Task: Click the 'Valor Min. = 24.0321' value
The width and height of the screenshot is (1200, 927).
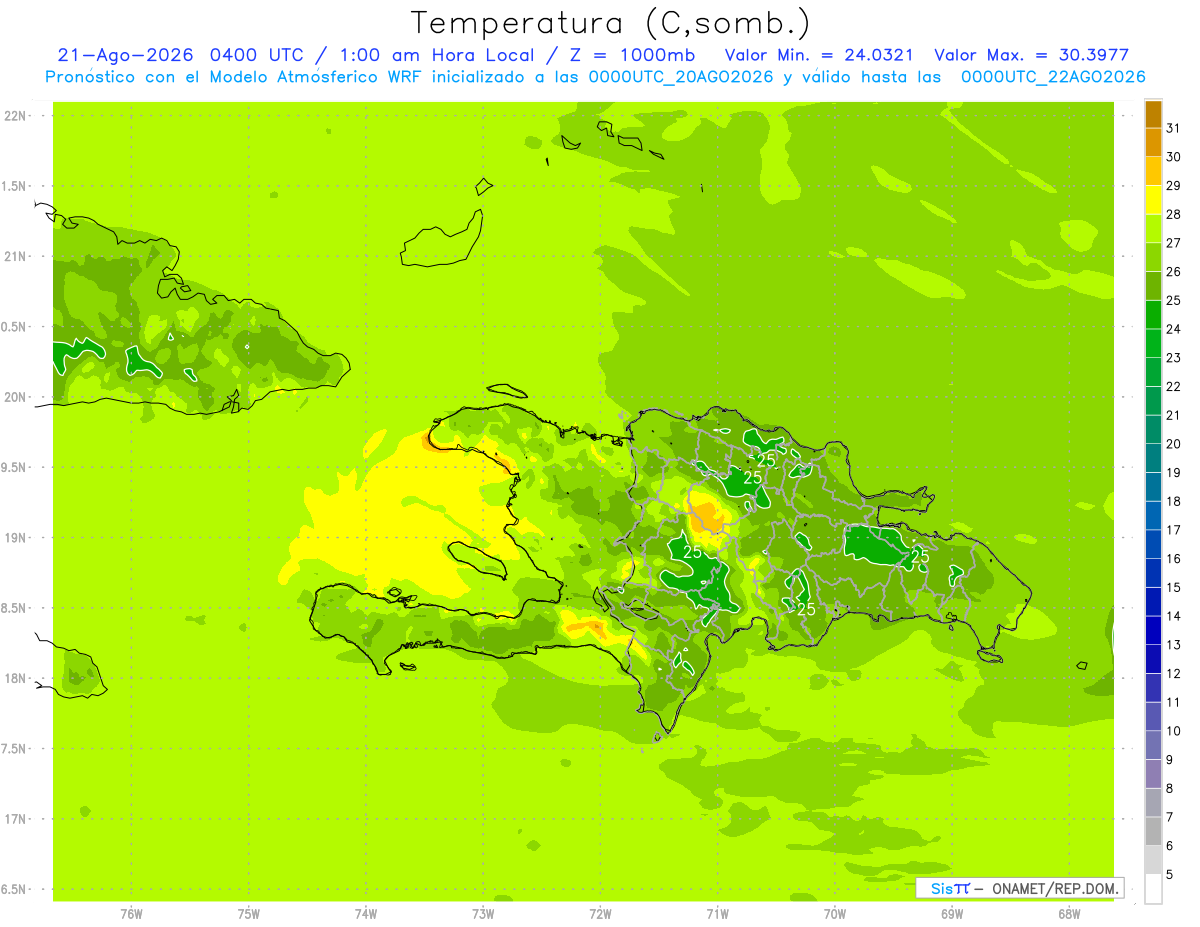Action: coord(819,55)
